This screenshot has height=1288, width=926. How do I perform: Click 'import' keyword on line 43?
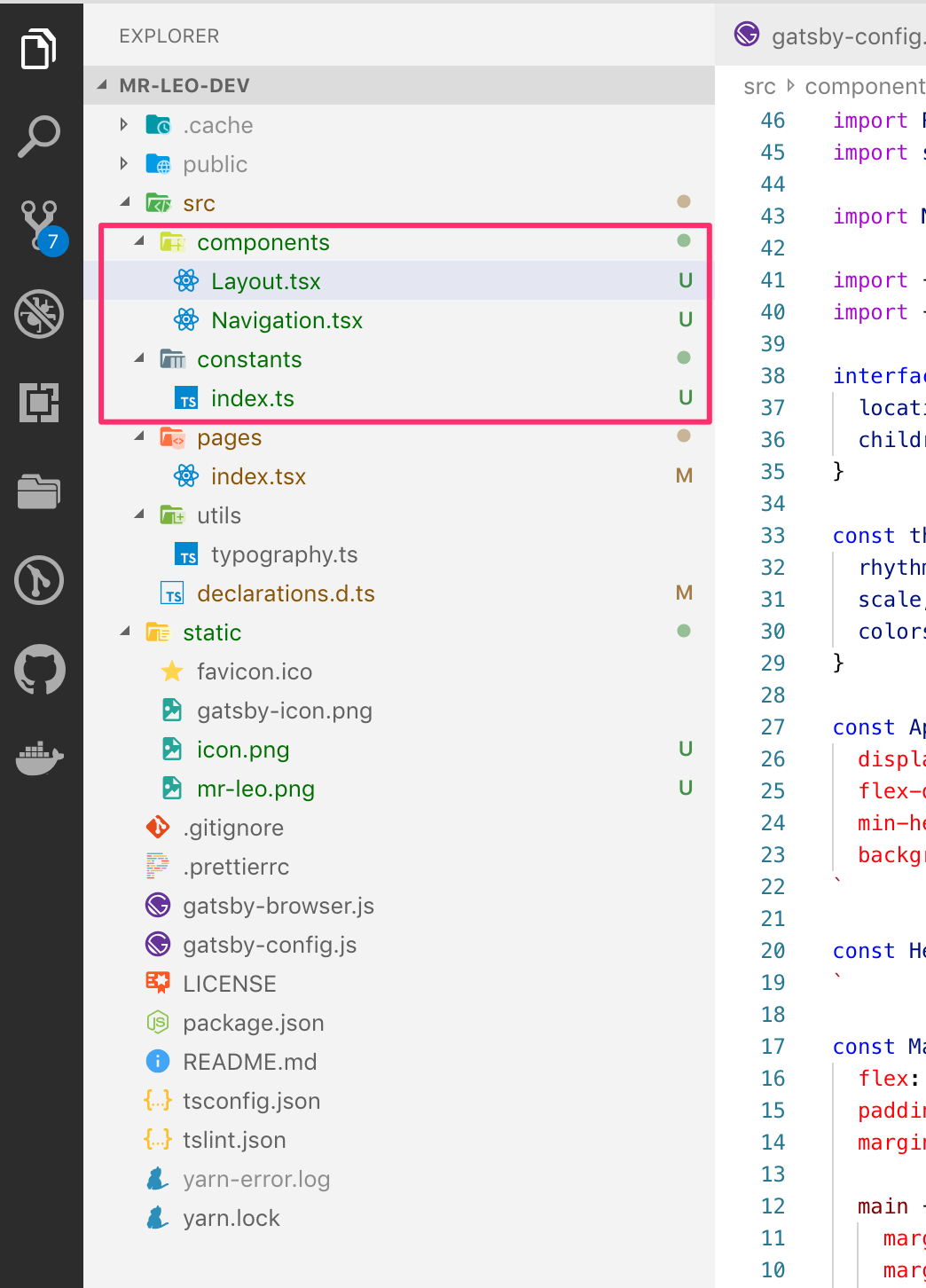click(870, 216)
